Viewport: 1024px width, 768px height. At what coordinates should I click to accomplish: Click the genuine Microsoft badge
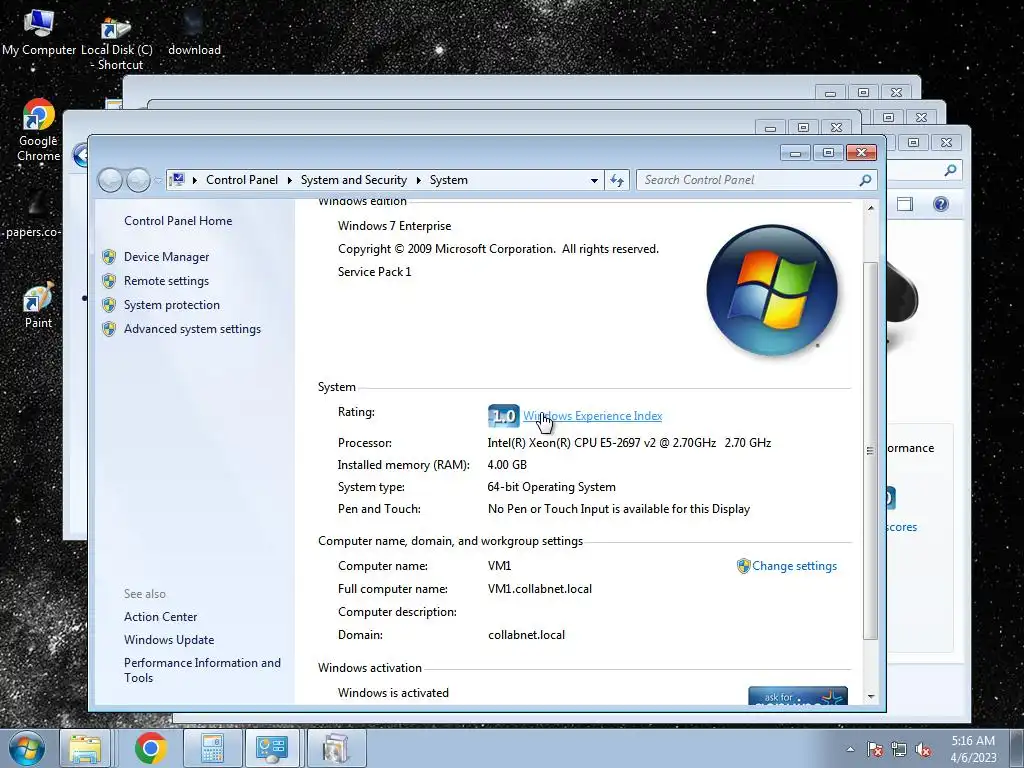point(798,696)
